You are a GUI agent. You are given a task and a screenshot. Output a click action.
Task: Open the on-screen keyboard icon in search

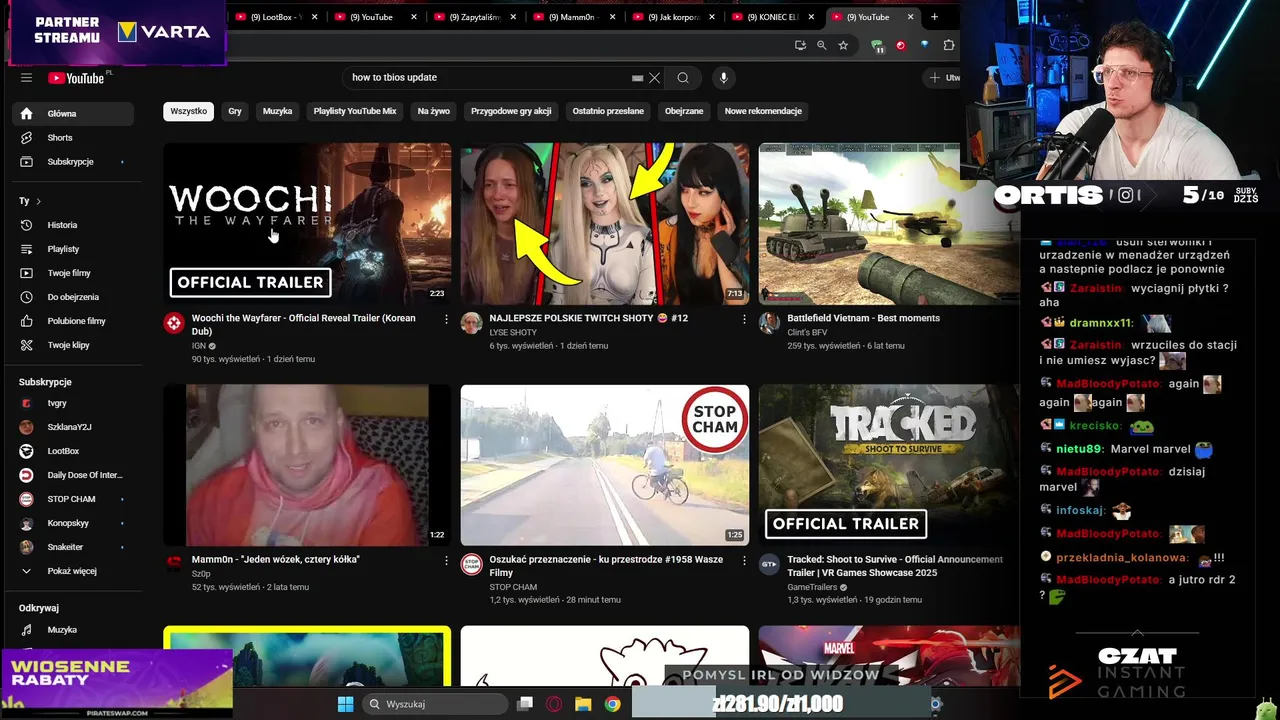637,78
